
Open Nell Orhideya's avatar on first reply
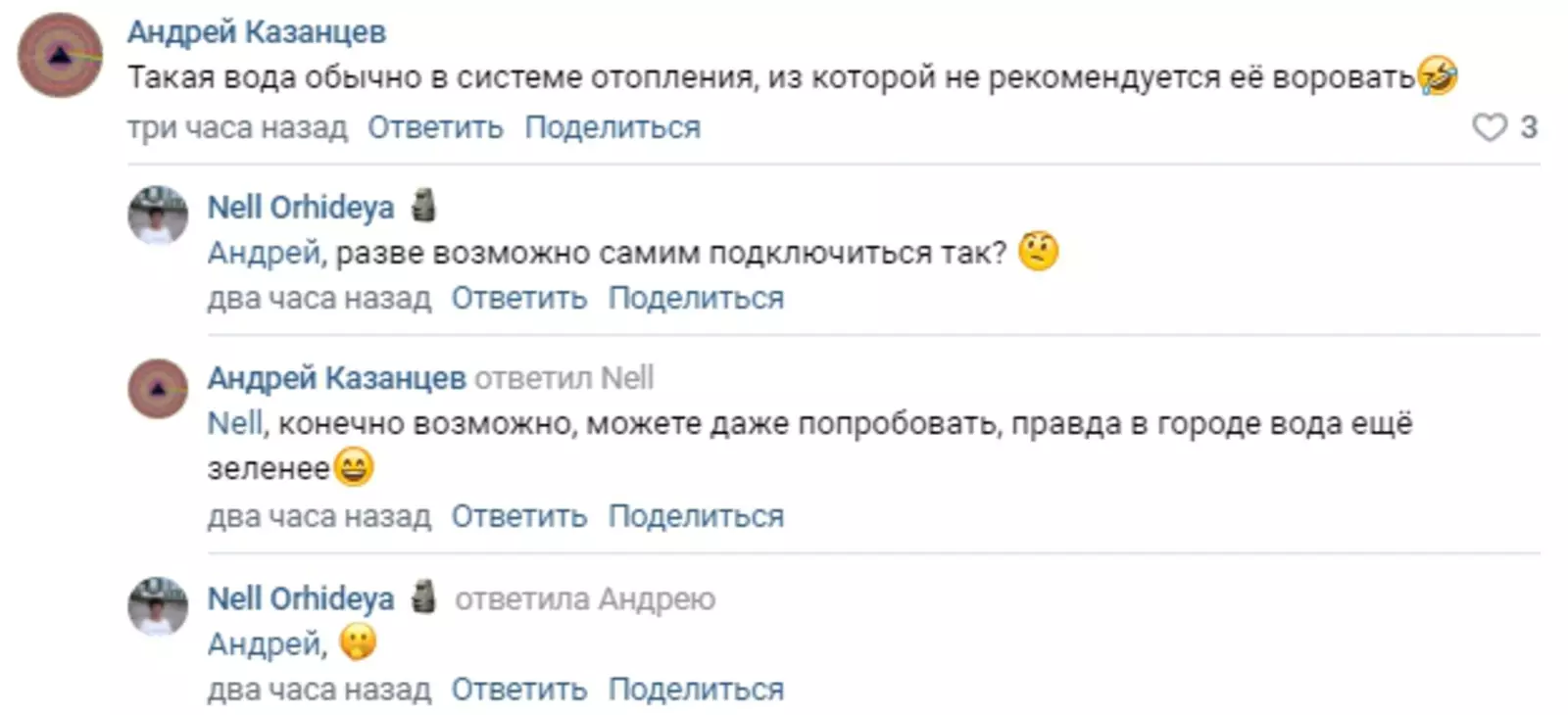click(x=158, y=214)
